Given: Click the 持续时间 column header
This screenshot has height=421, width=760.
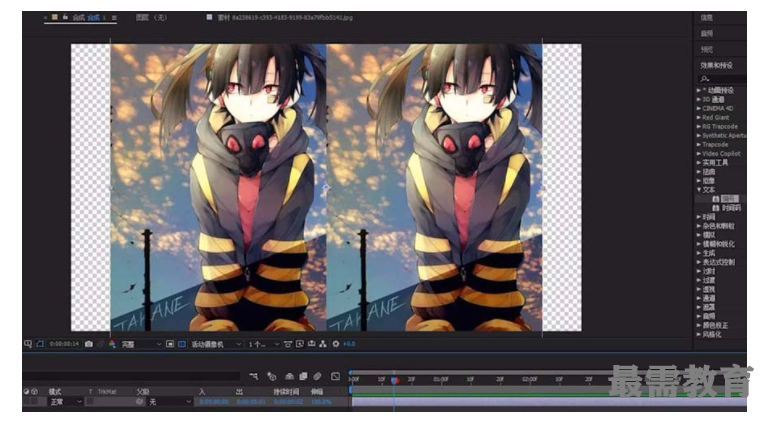Looking at the screenshot, I should pos(286,391).
